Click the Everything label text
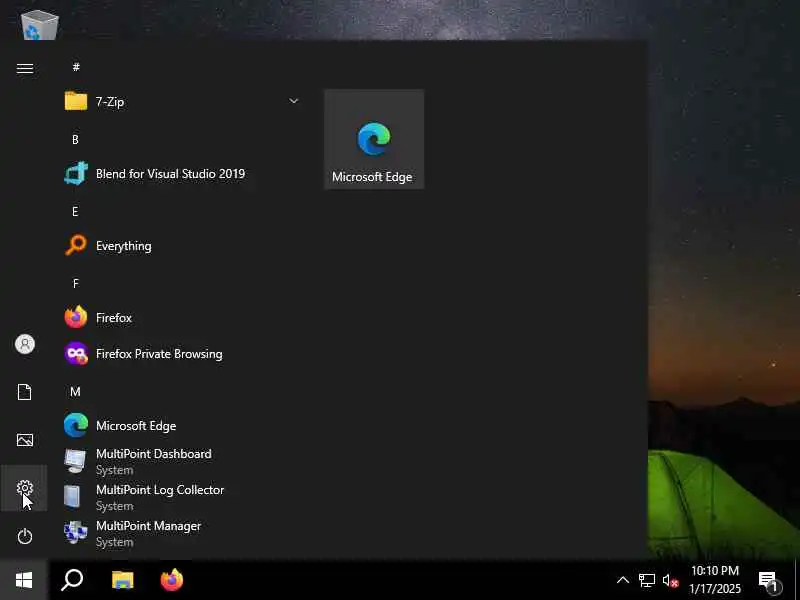The image size is (800, 600). click(123, 246)
